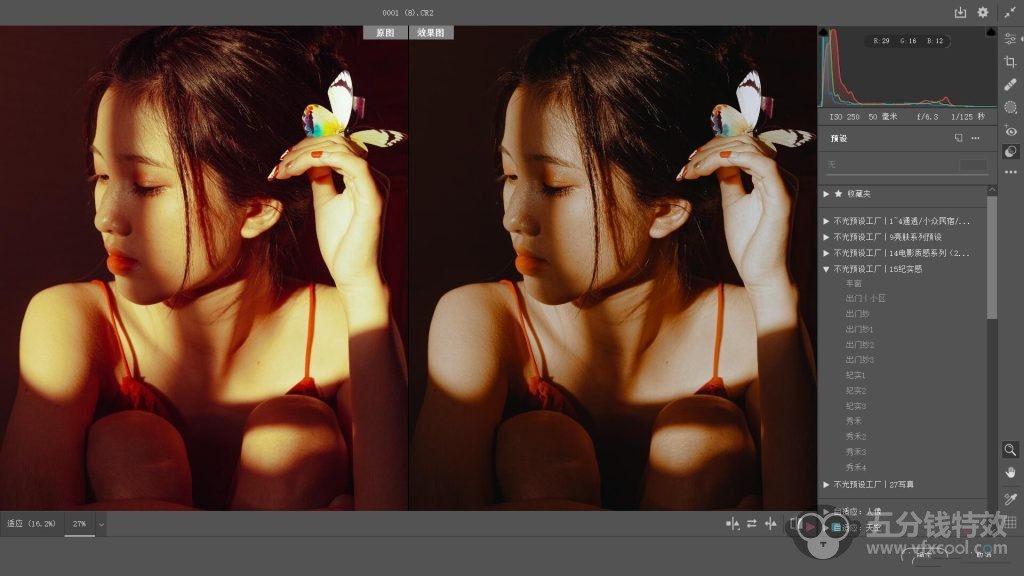
Task: Click the swap before/after settings icon
Action: click(752, 524)
